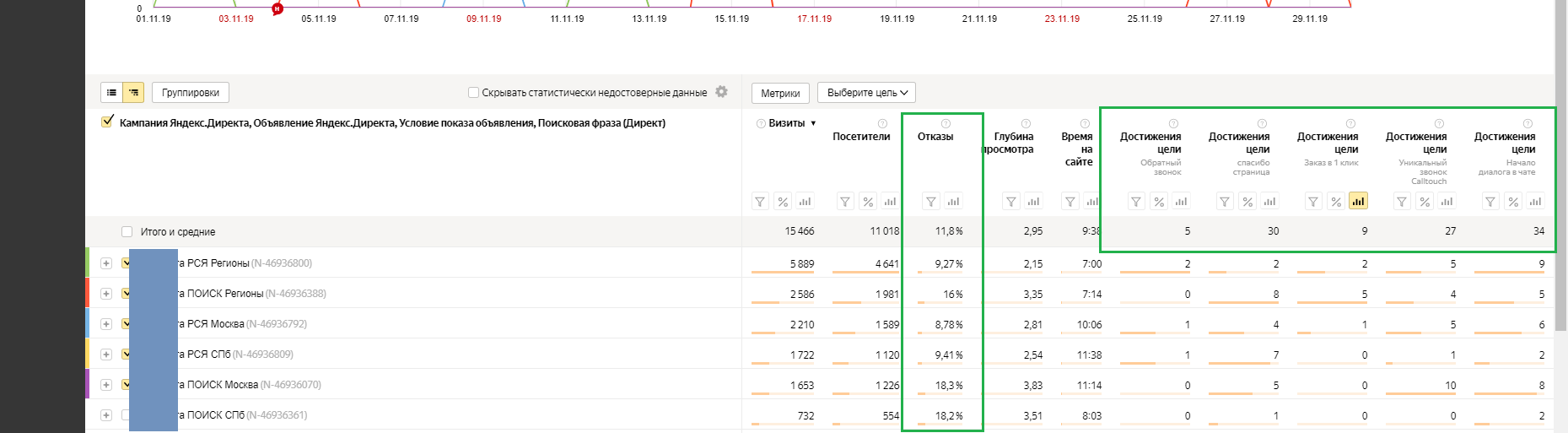The image size is (1568, 433).
Task: Expand the РСЯ Москва campaign row
Action: pyautogui.click(x=106, y=323)
